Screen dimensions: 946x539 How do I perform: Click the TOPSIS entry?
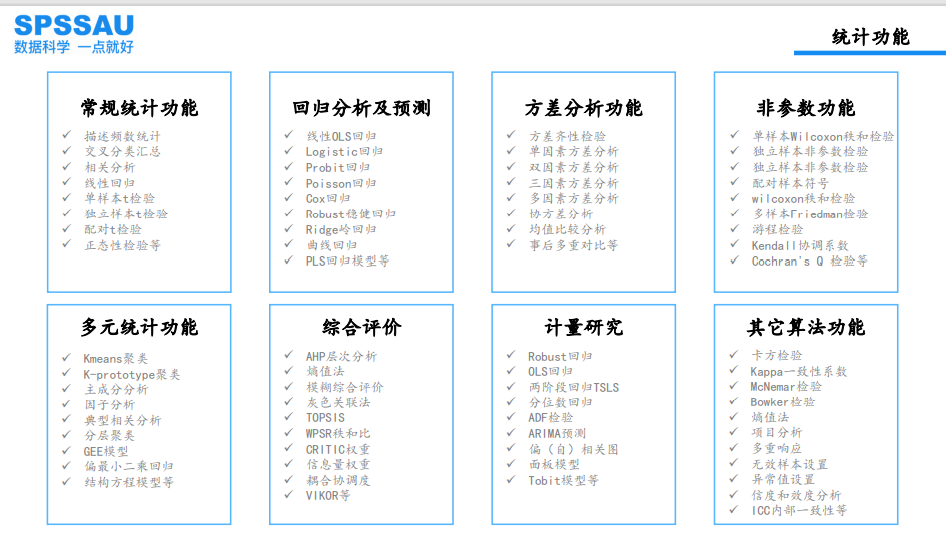pos(325,418)
